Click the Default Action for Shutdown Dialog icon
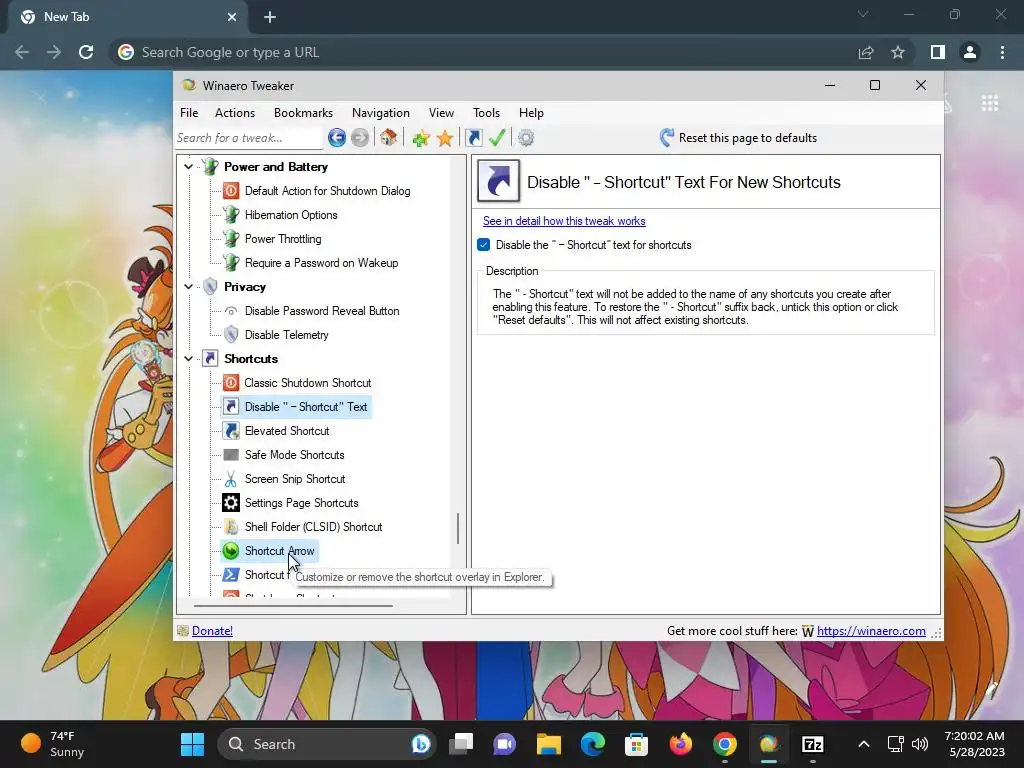The height and width of the screenshot is (768, 1024). point(231,191)
